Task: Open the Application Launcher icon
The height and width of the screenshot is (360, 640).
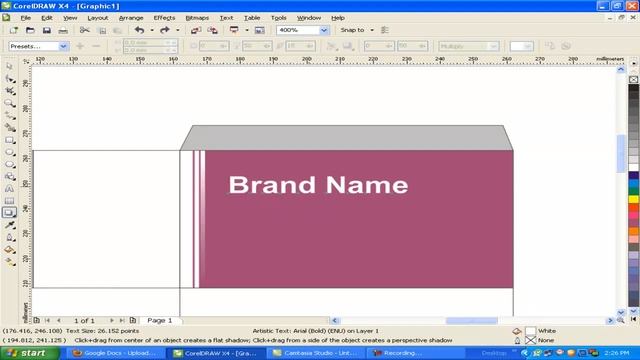Action: 234,30
